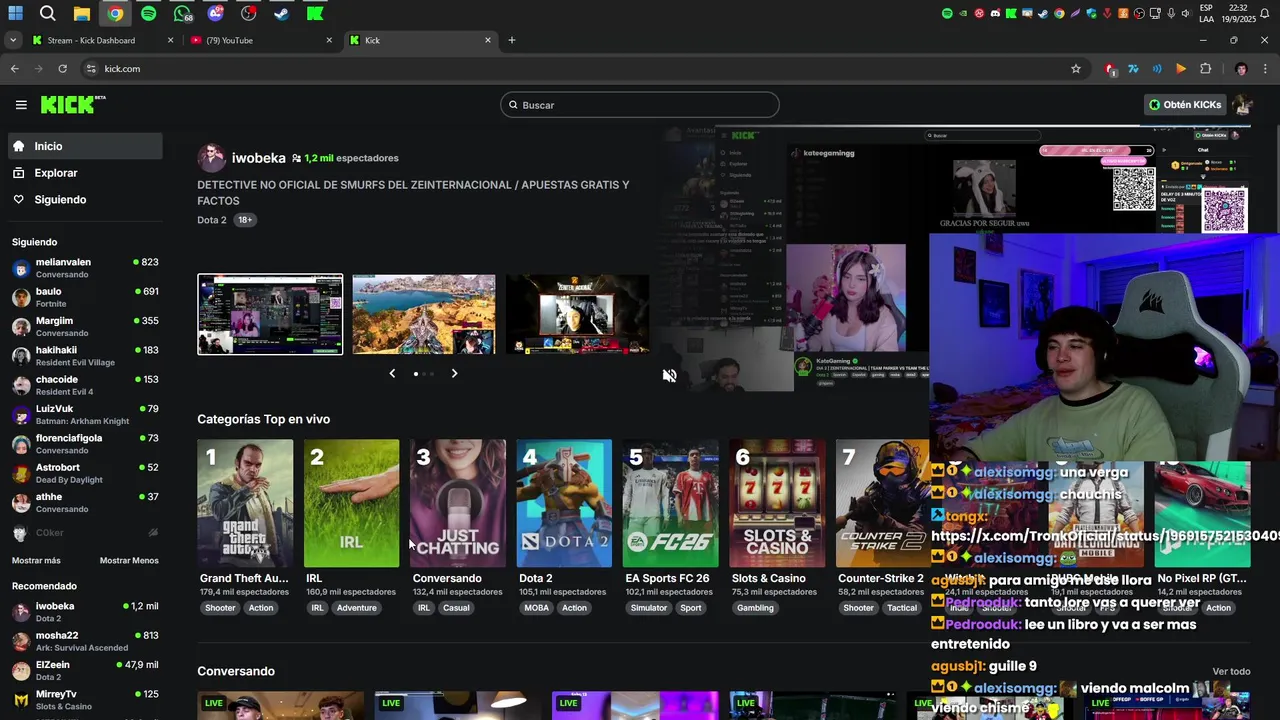1280x720 pixels.
Task: Click the microphone icon in system tray
Action: (x=1171, y=13)
